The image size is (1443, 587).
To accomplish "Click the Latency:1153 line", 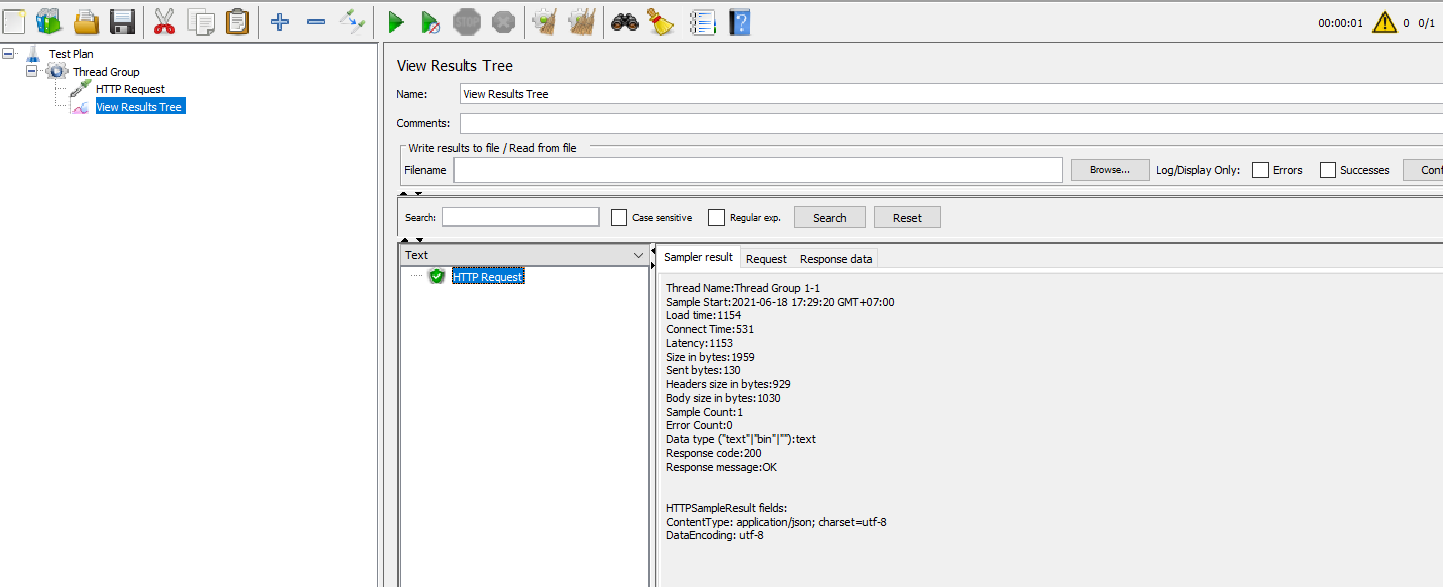I will click(x=700, y=343).
